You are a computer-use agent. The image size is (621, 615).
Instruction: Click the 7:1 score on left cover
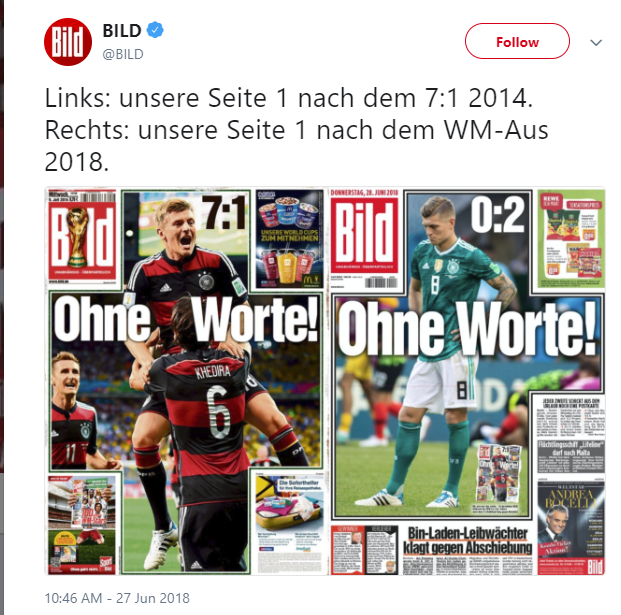[x=225, y=213]
